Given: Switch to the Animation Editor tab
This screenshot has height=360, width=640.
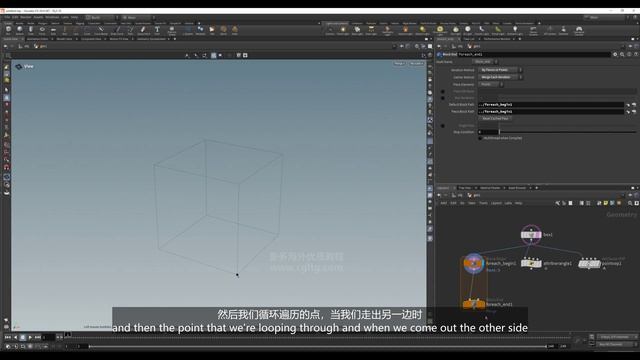Looking at the screenshot, I should click(38, 39).
